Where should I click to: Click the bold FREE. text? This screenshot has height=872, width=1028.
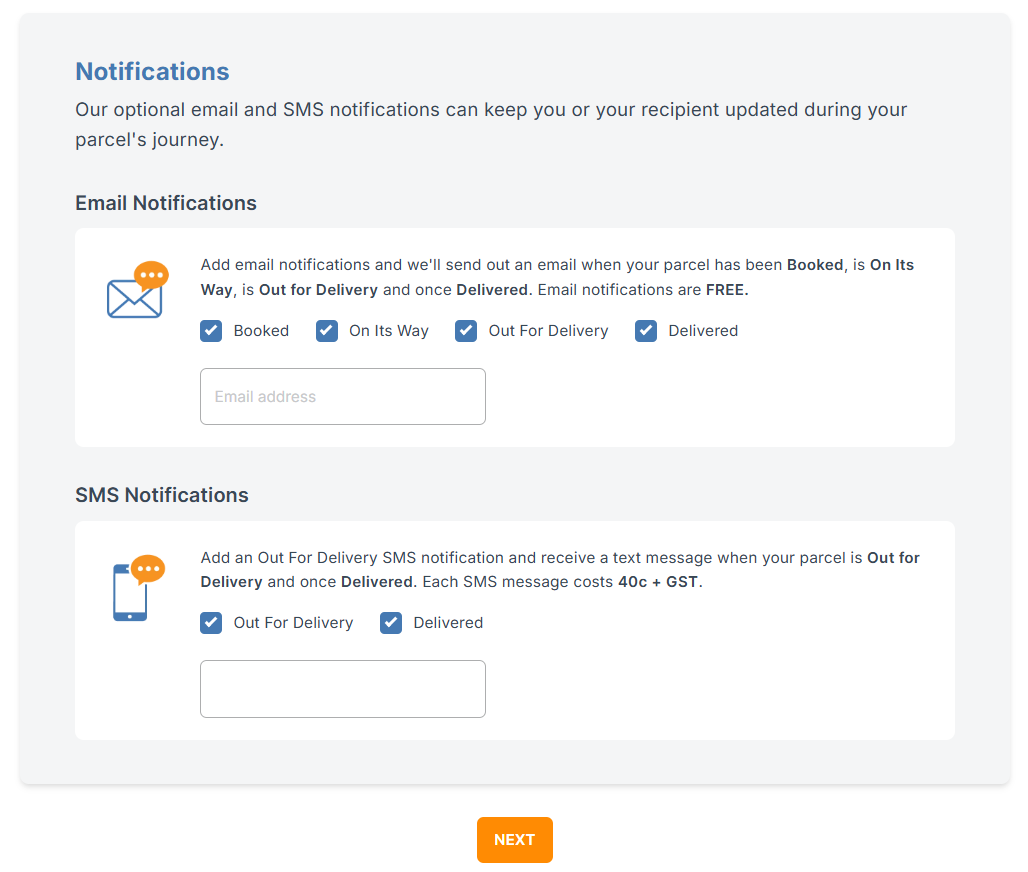(727, 290)
